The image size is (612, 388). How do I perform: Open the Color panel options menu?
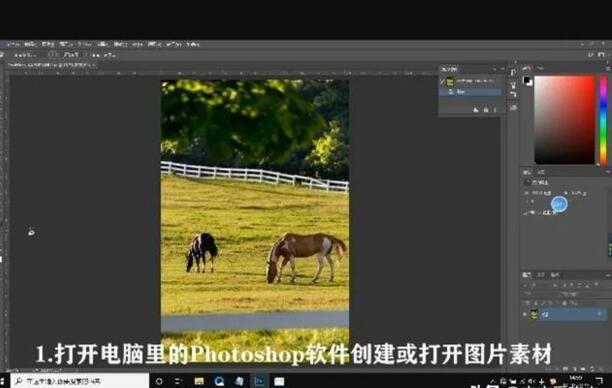pyautogui.click(x=608, y=68)
